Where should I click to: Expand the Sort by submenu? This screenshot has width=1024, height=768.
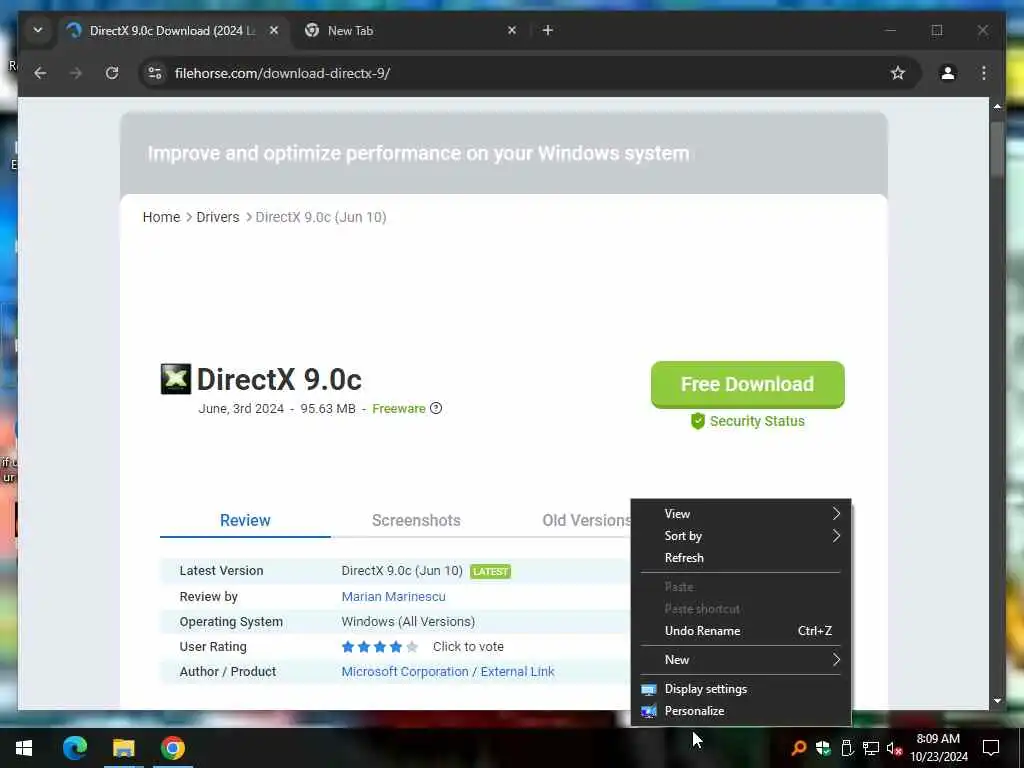click(x=741, y=536)
